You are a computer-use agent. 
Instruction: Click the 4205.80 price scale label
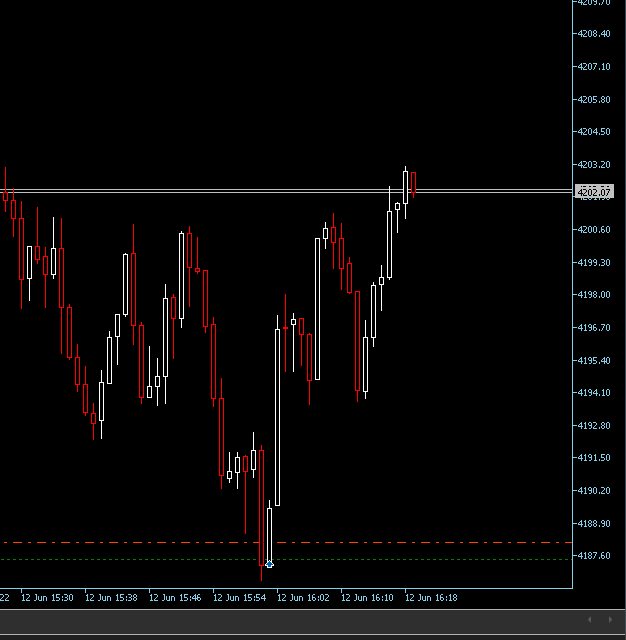point(594,100)
